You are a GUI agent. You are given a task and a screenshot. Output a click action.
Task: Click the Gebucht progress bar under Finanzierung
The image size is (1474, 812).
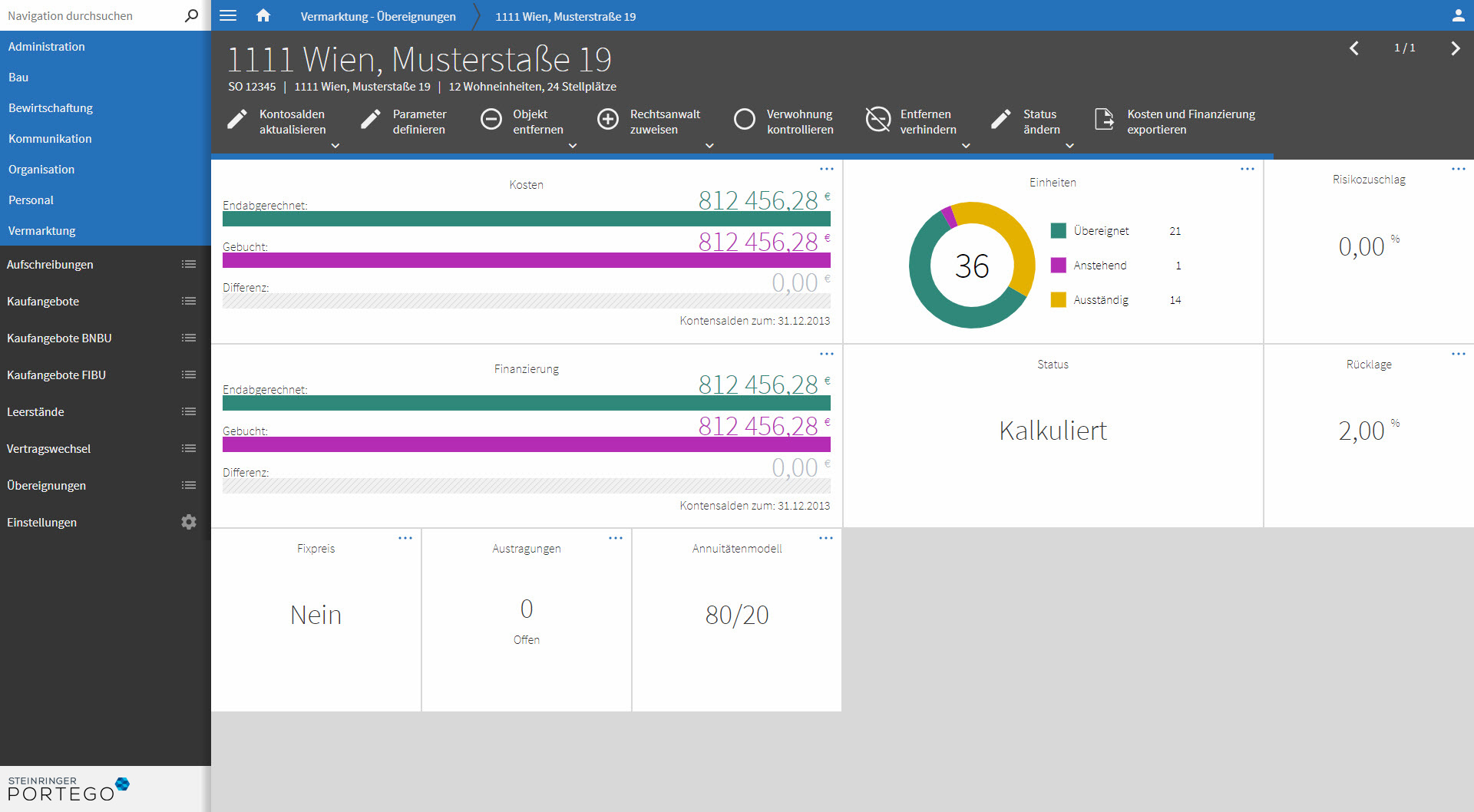coord(526,444)
